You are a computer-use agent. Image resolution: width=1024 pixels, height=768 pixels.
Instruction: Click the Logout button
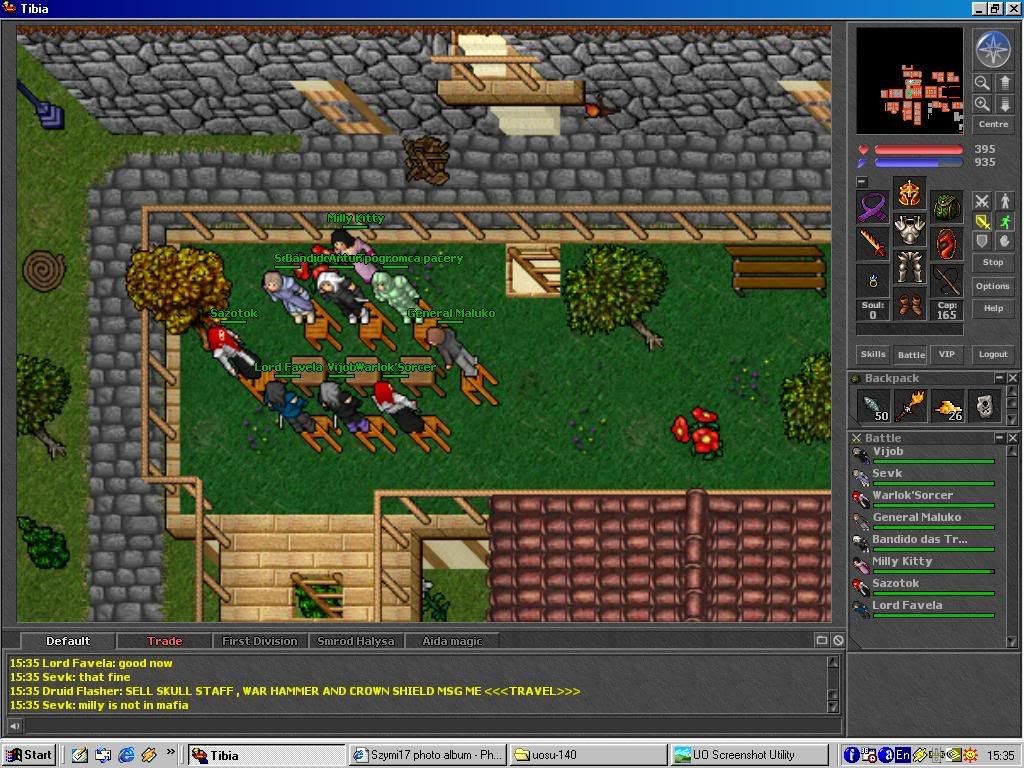click(993, 354)
